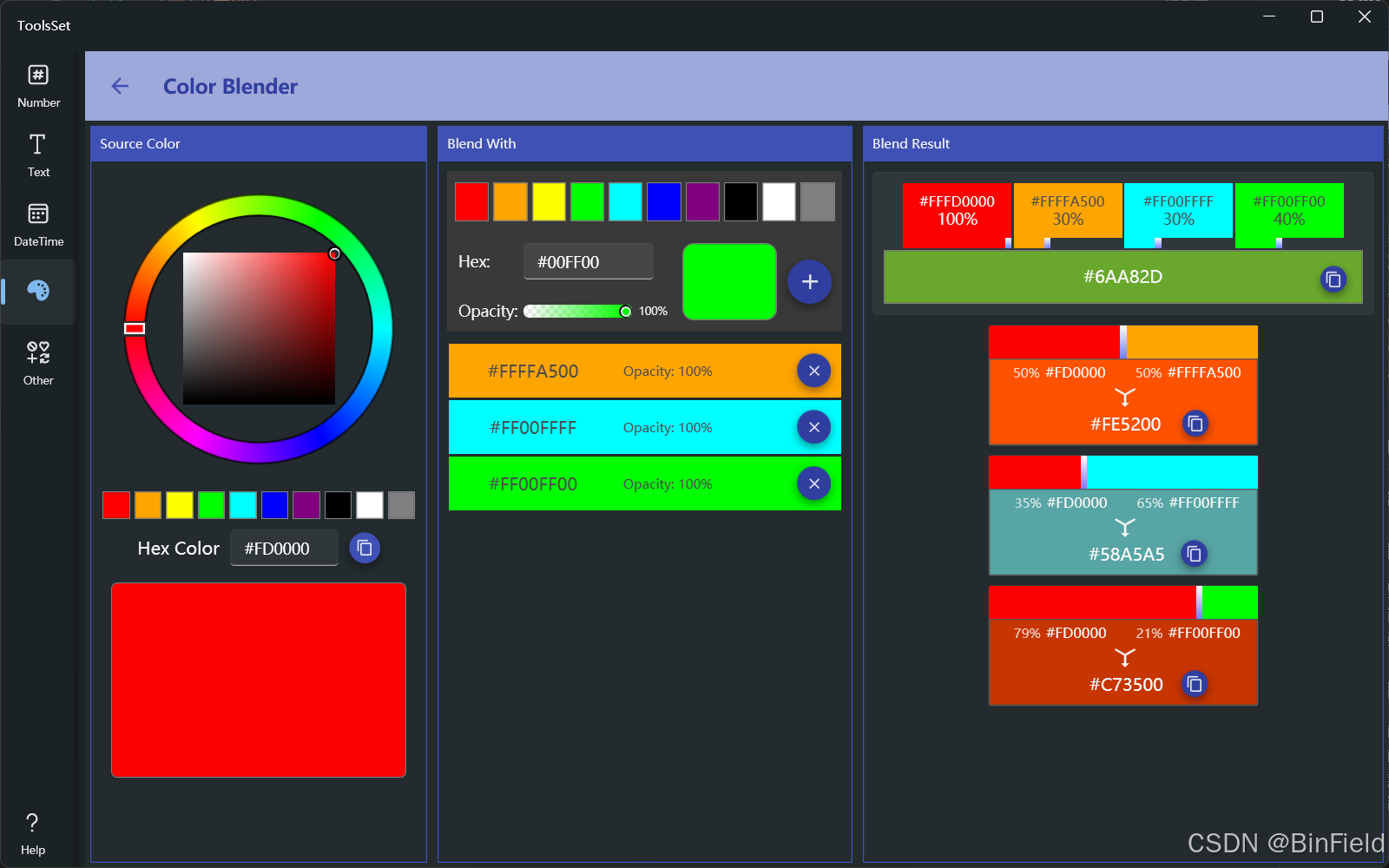Pick the orange swatch in Source Color
This screenshot has height=868, width=1389.
(x=148, y=505)
